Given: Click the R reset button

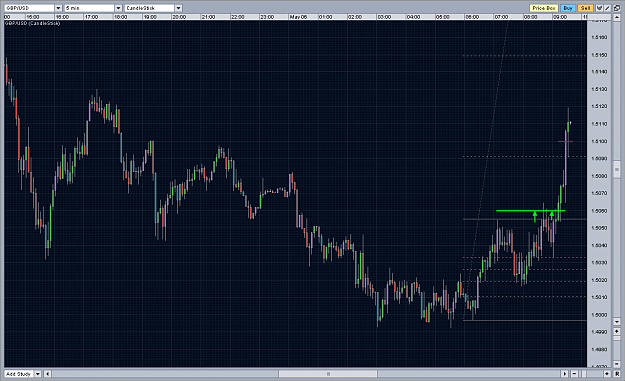Looking at the screenshot, I should pos(617,374).
